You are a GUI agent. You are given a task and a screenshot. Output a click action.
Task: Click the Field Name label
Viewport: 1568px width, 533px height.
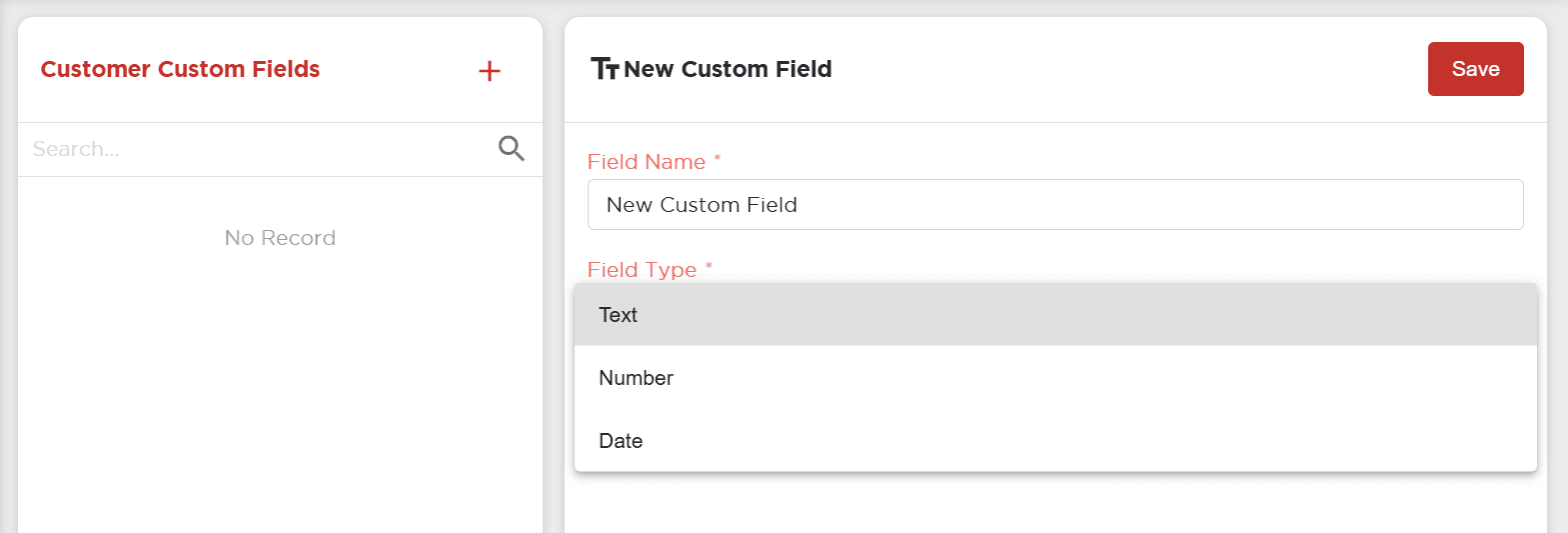click(x=647, y=162)
